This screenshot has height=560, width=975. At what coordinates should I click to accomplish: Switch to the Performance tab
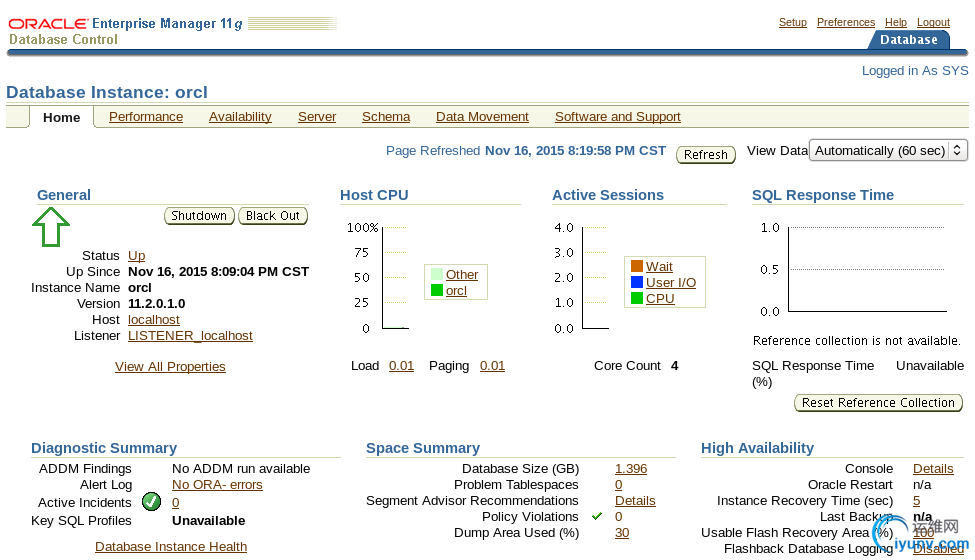pos(146,117)
